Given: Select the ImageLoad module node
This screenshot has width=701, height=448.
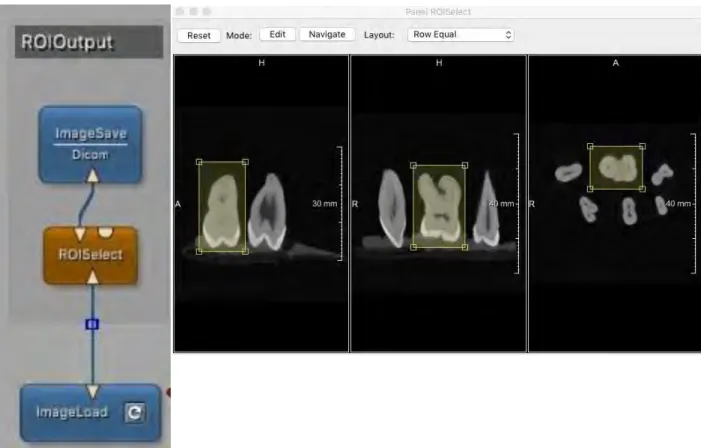Looking at the screenshot, I should coord(90,412).
